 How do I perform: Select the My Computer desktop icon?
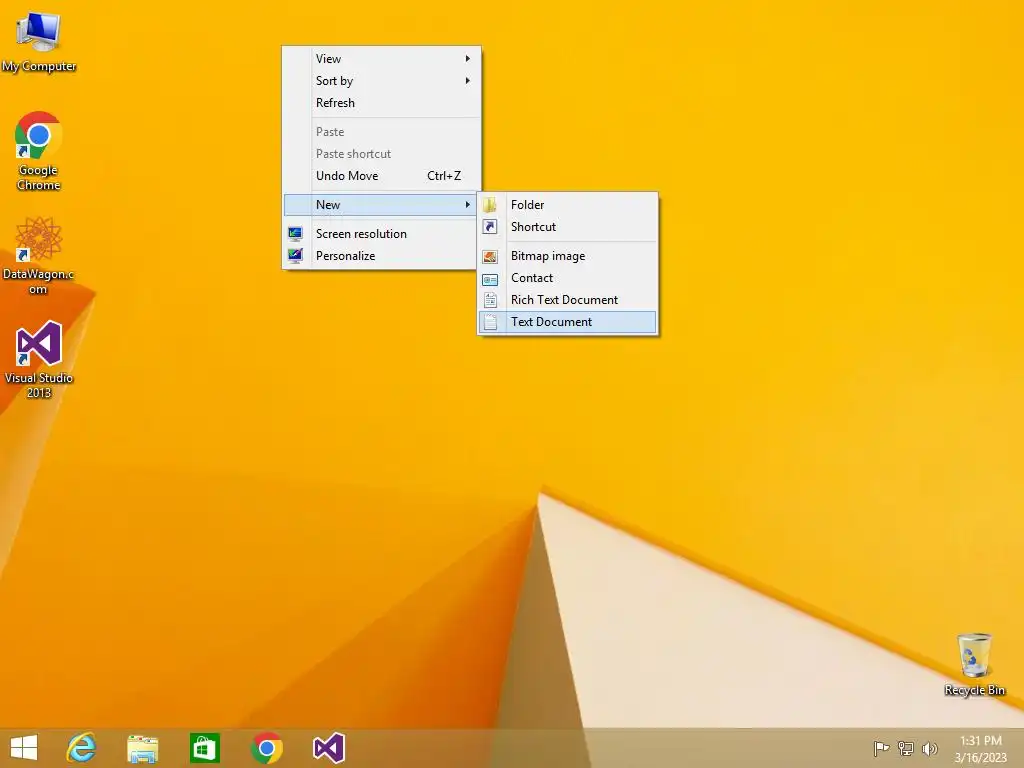pos(39,42)
